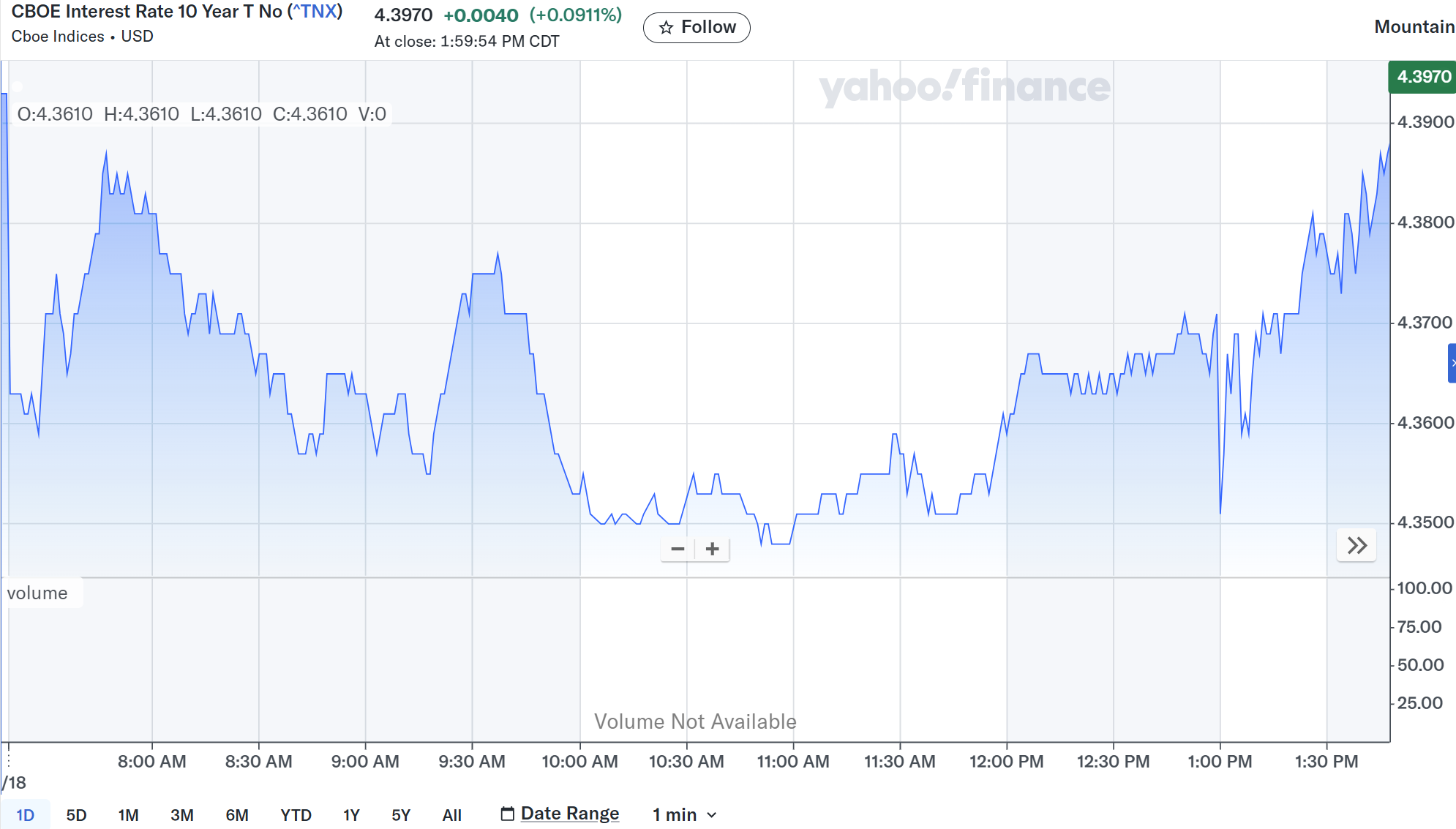1456x829 pixels.
Task: Click the 1:30 PM time axis label
Action: (1326, 762)
